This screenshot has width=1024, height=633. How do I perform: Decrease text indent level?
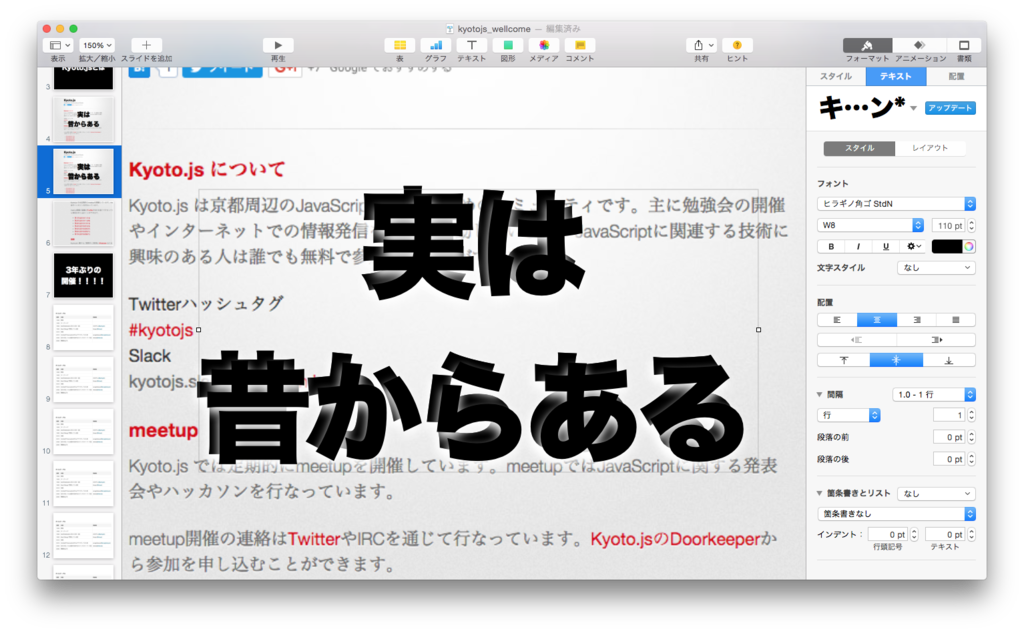(x=857, y=340)
